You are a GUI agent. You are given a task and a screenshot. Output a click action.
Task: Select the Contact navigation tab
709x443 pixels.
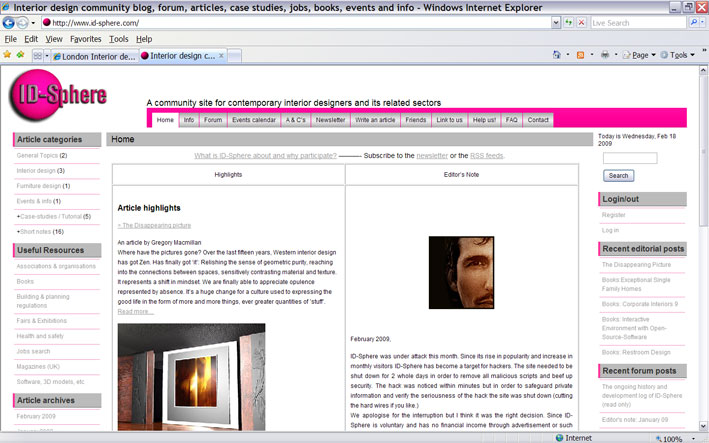click(x=538, y=120)
